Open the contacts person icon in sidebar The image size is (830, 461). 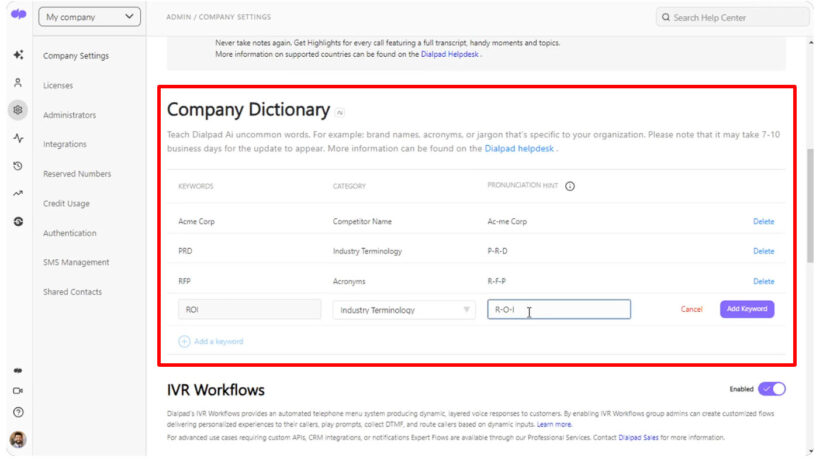coord(17,83)
